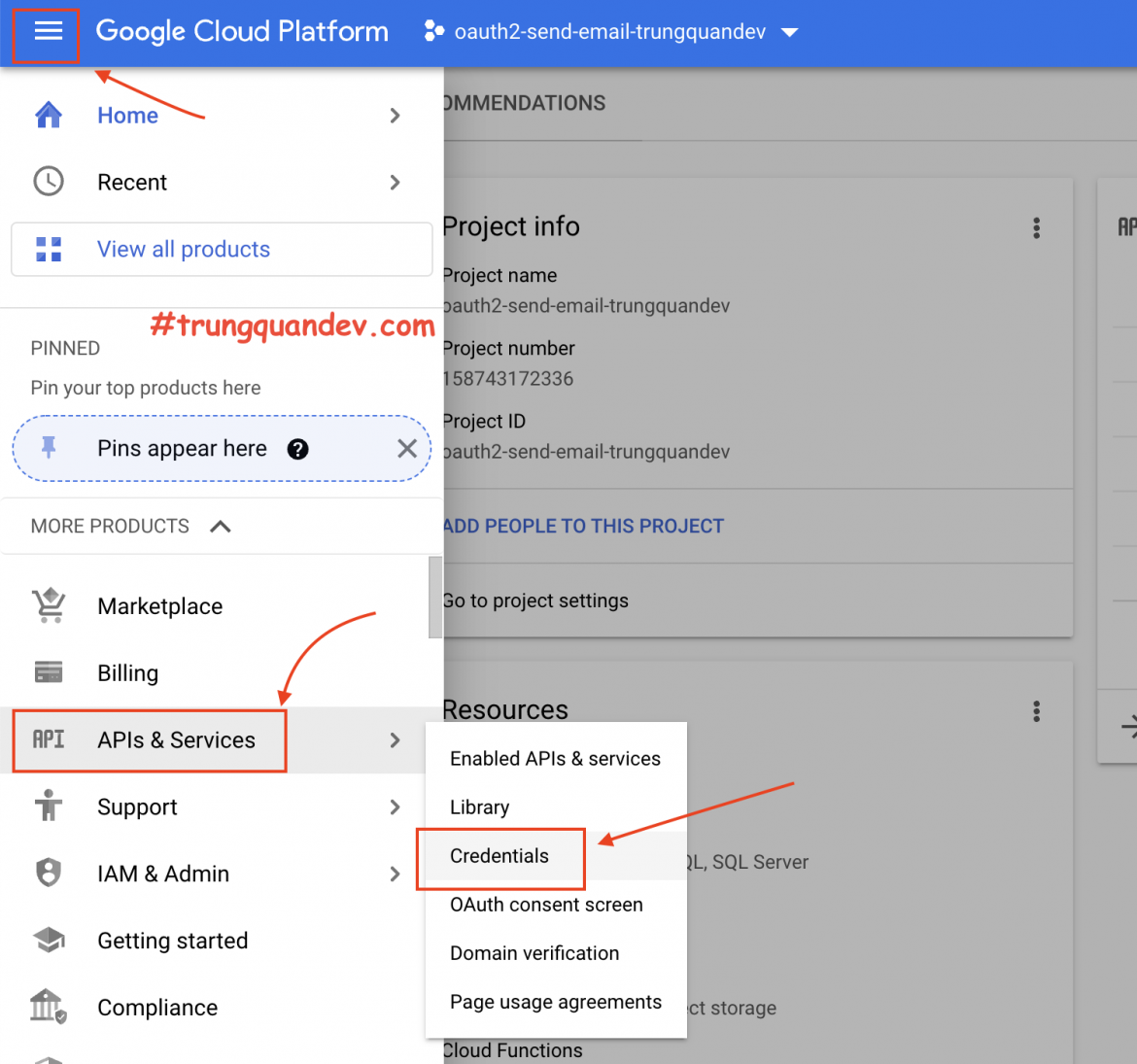Click the IAM & Admin shield icon
Viewport: 1137px width, 1064px height.
point(49,873)
